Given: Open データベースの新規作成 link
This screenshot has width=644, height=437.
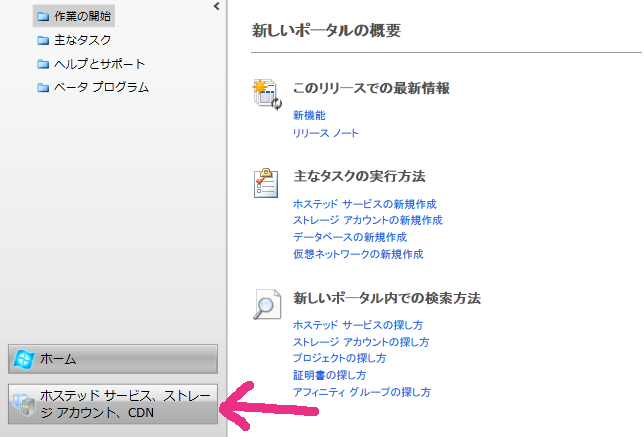Looking at the screenshot, I should [350, 237].
